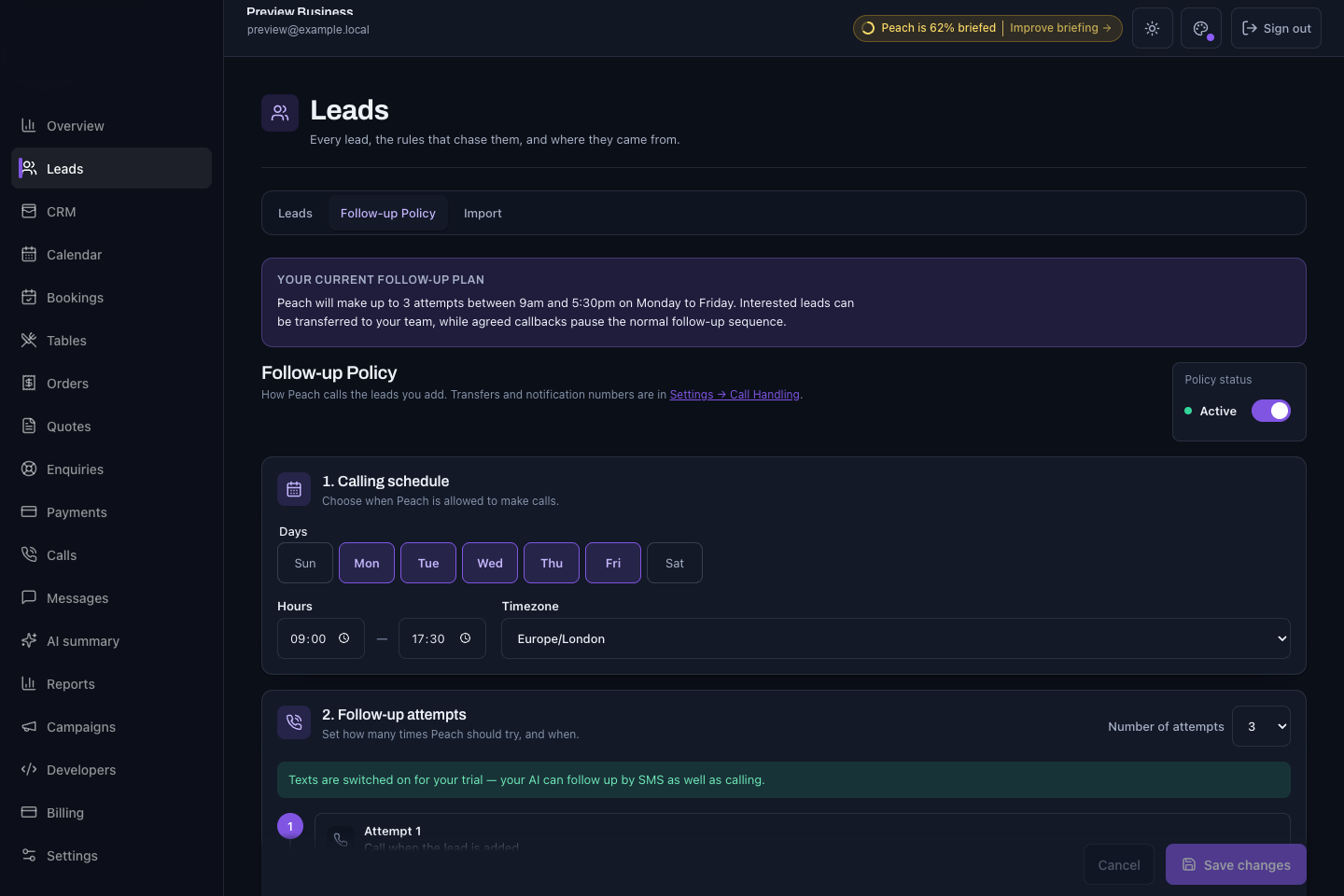The height and width of the screenshot is (896, 1344).
Task: Select the Leads tab
Action: (295, 213)
